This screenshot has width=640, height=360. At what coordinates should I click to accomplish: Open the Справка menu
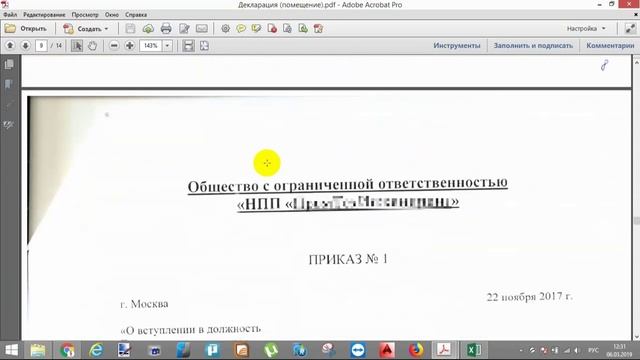pyautogui.click(x=136, y=15)
